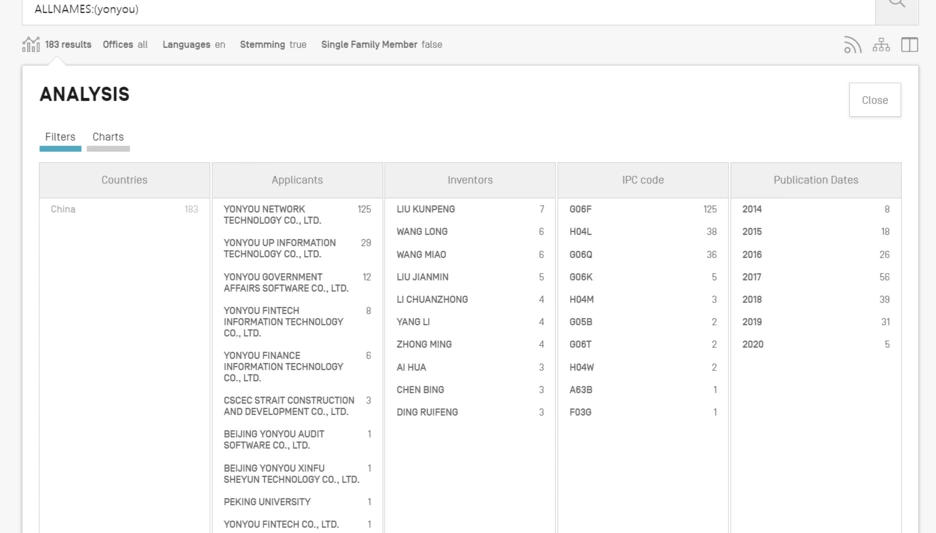Viewport: 936px width, 533px height.
Task: Click Single Family Member false setting
Action: tap(381, 45)
